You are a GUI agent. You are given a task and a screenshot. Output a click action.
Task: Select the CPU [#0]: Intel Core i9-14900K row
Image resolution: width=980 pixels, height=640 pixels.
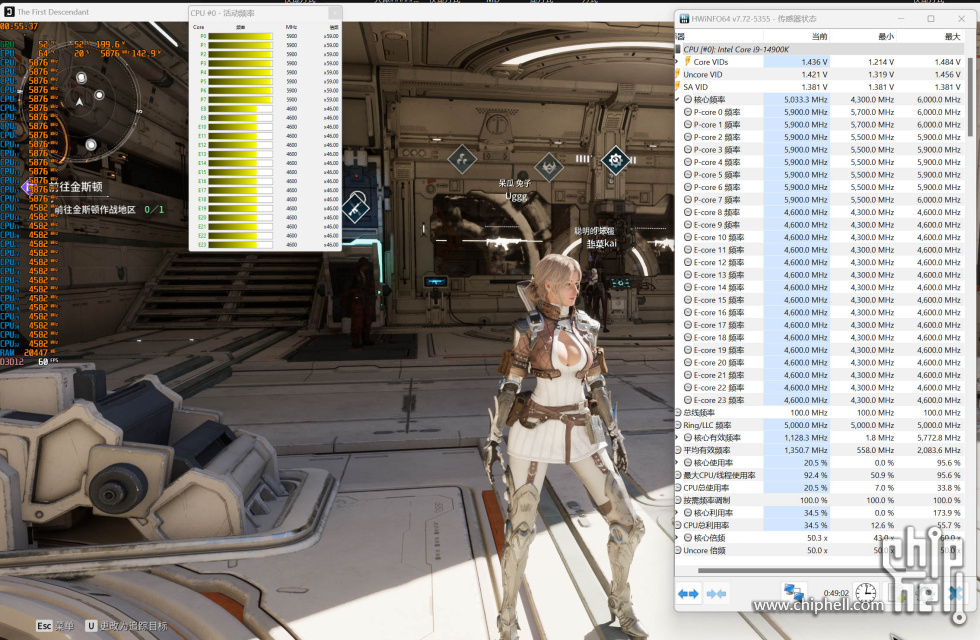click(x=819, y=49)
